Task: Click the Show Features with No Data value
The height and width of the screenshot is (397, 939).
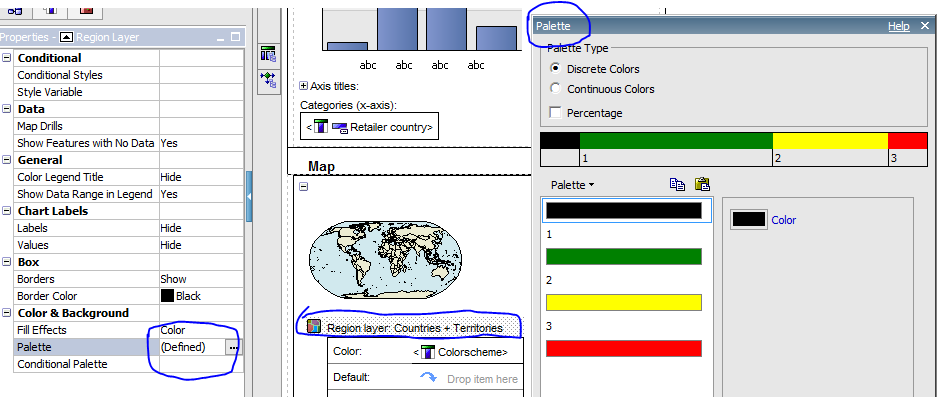Action: pos(202,143)
